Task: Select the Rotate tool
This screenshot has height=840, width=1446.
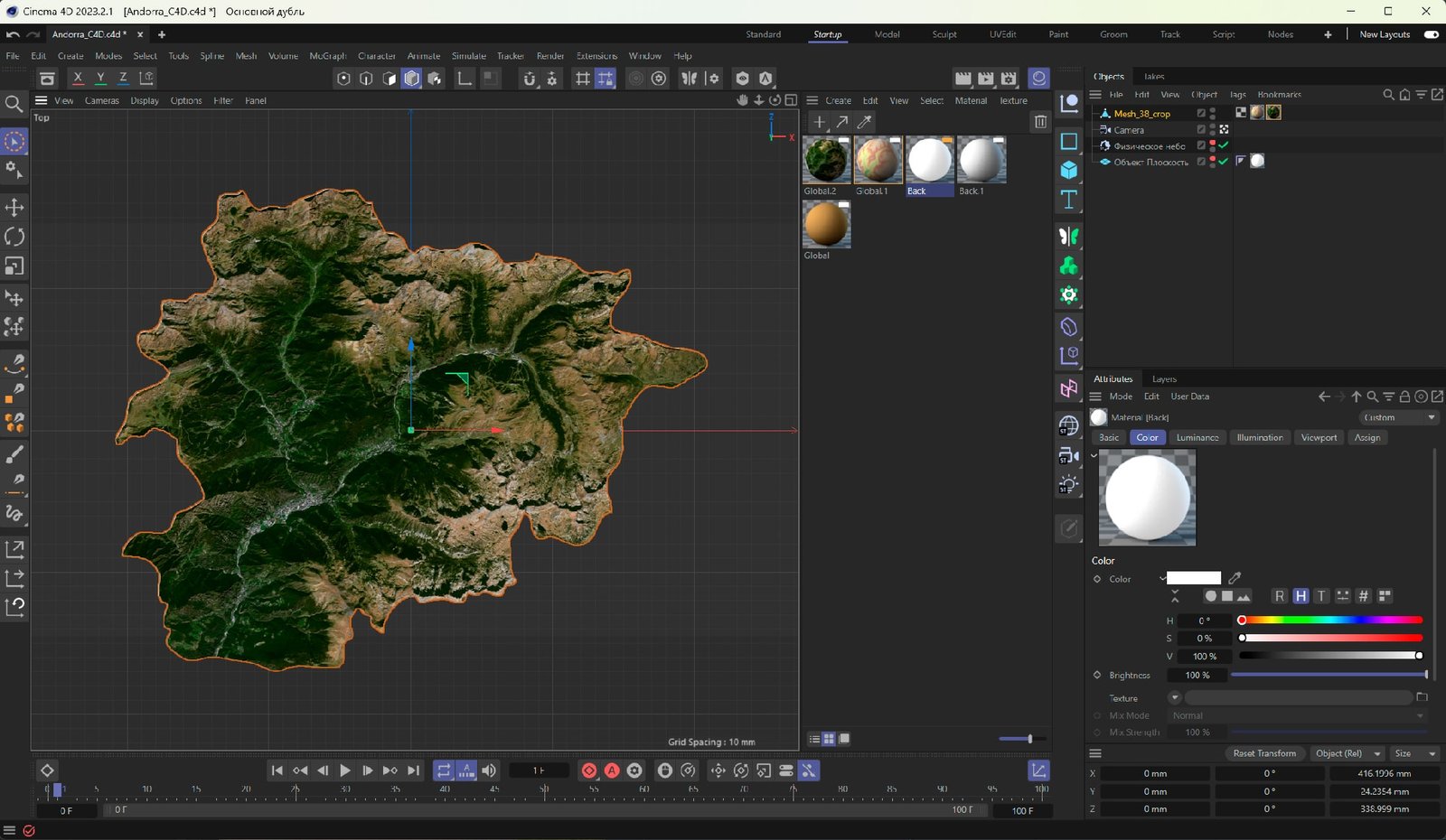Action: click(14, 237)
